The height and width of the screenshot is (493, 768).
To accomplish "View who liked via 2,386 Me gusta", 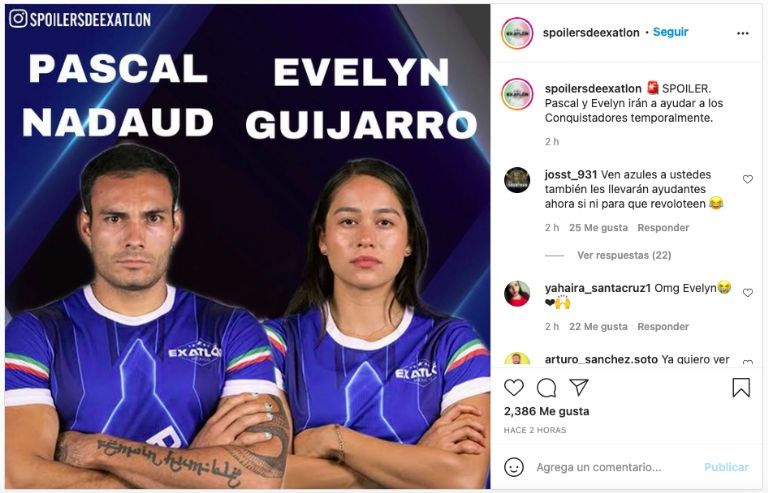I will click(x=546, y=411).
